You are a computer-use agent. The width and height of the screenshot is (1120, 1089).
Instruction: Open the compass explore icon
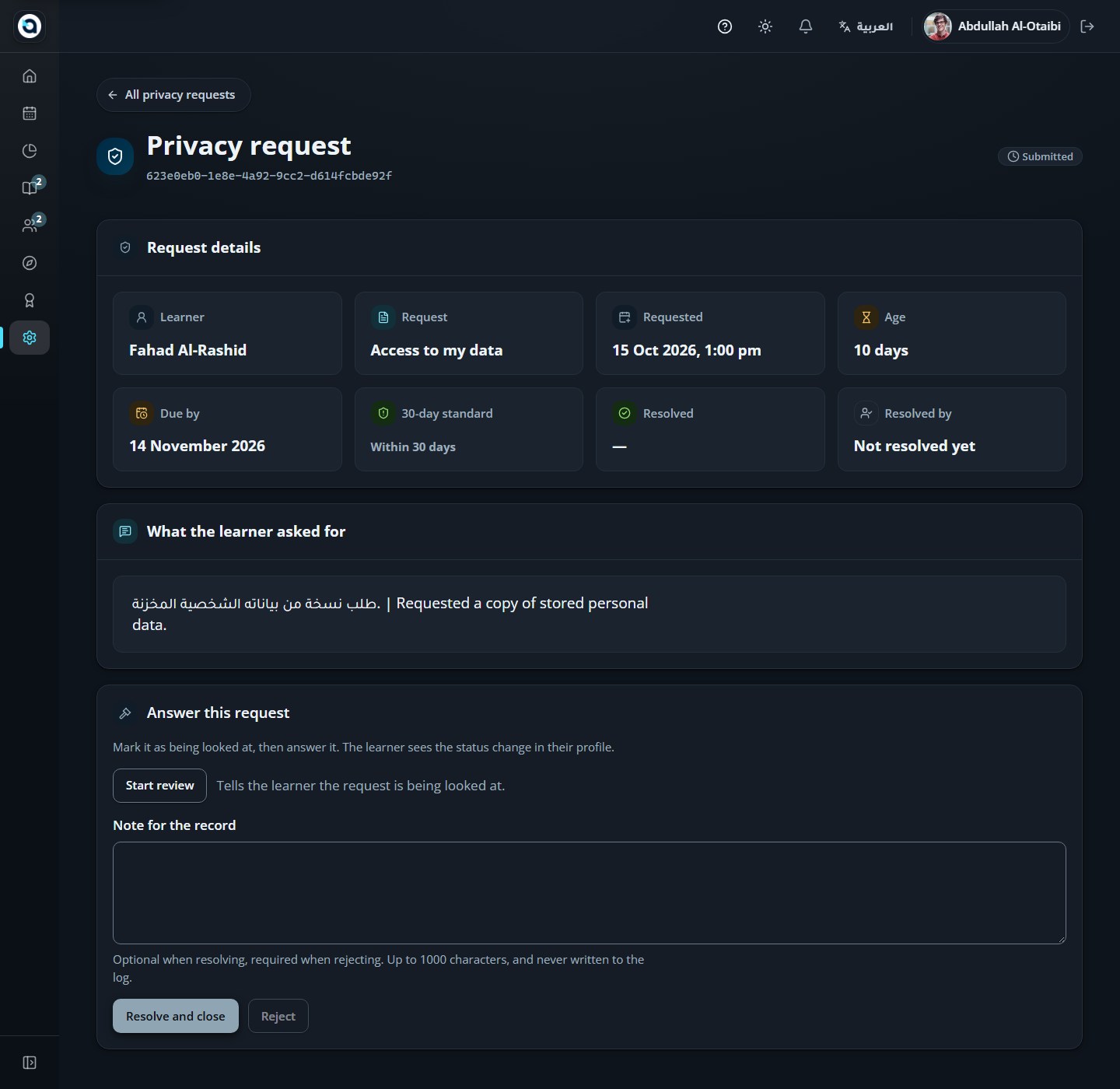[30, 263]
